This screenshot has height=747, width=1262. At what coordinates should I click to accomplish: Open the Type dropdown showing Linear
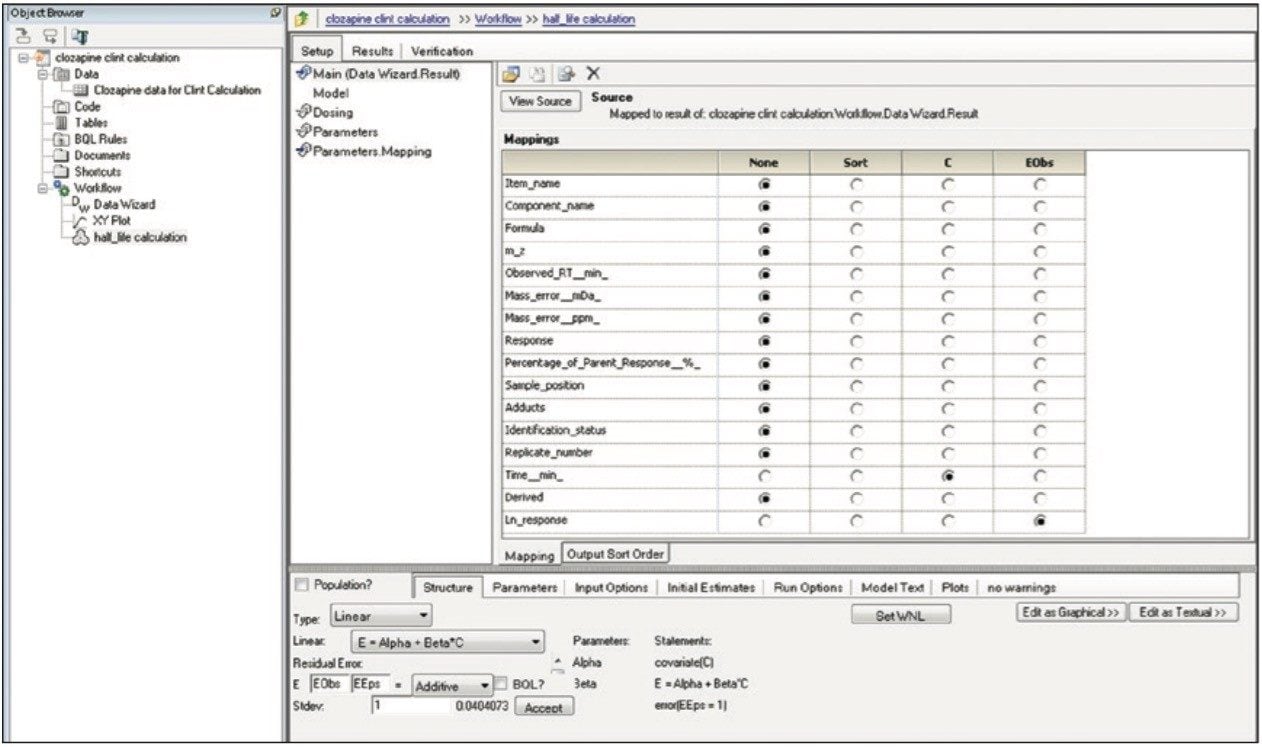coord(381,617)
